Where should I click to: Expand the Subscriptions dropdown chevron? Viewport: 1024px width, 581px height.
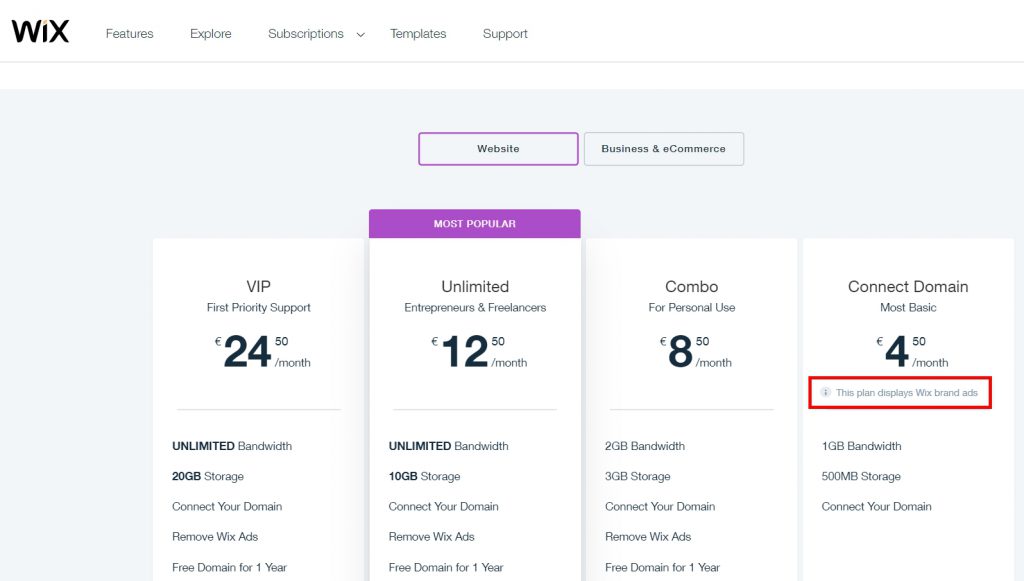[x=360, y=35]
